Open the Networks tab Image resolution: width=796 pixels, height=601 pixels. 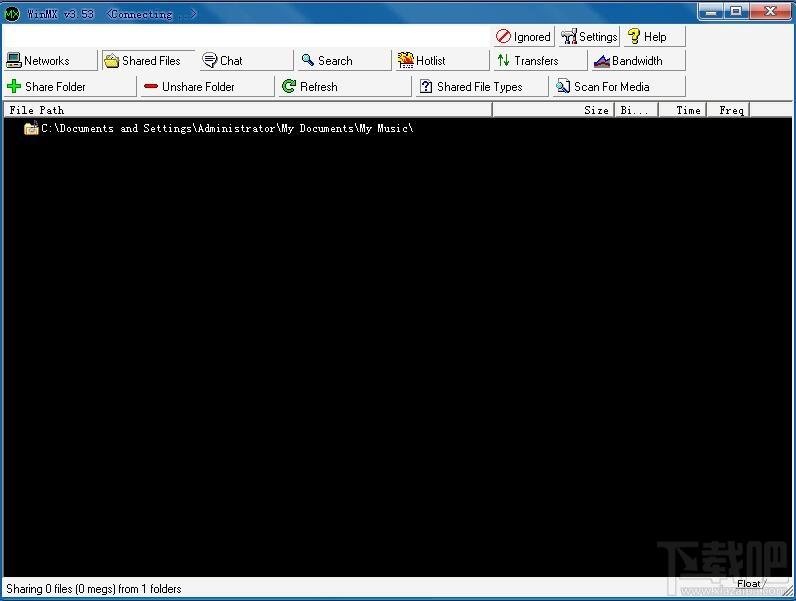50,60
